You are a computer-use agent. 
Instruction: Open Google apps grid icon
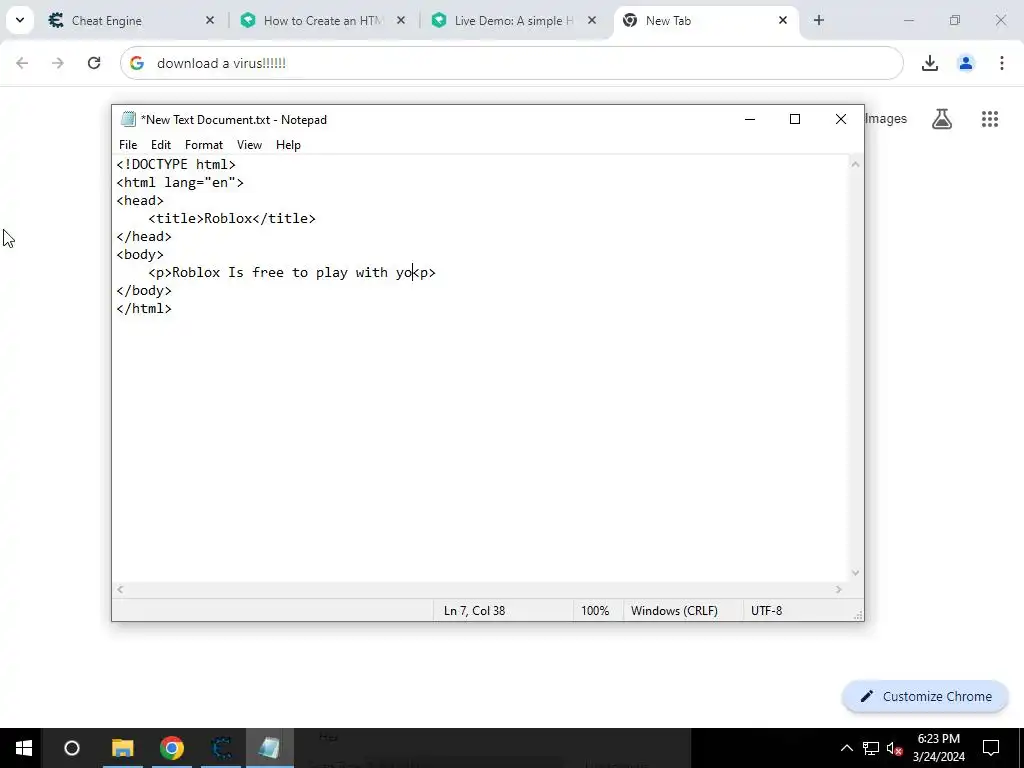990,119
